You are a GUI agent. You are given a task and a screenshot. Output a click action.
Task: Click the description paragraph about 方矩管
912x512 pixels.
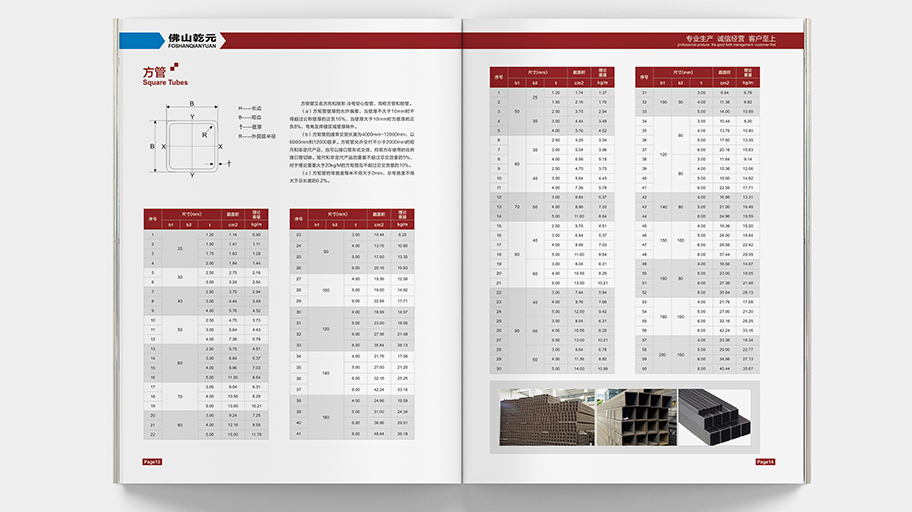(352, 142)
